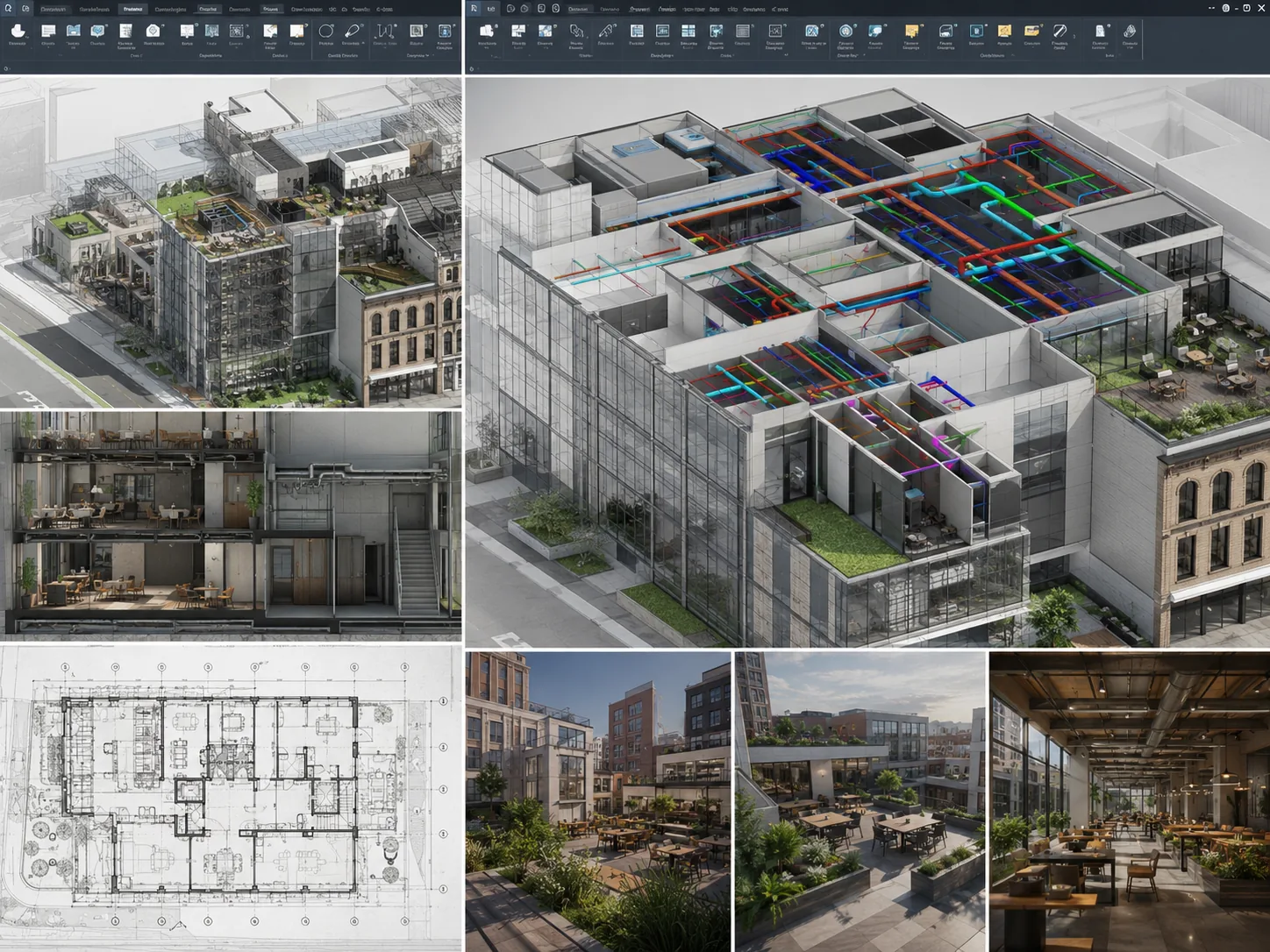
Task: Pick the zigzag polyline tool in left ribbon
Action: pyautogui.click(x=383, y=32)
